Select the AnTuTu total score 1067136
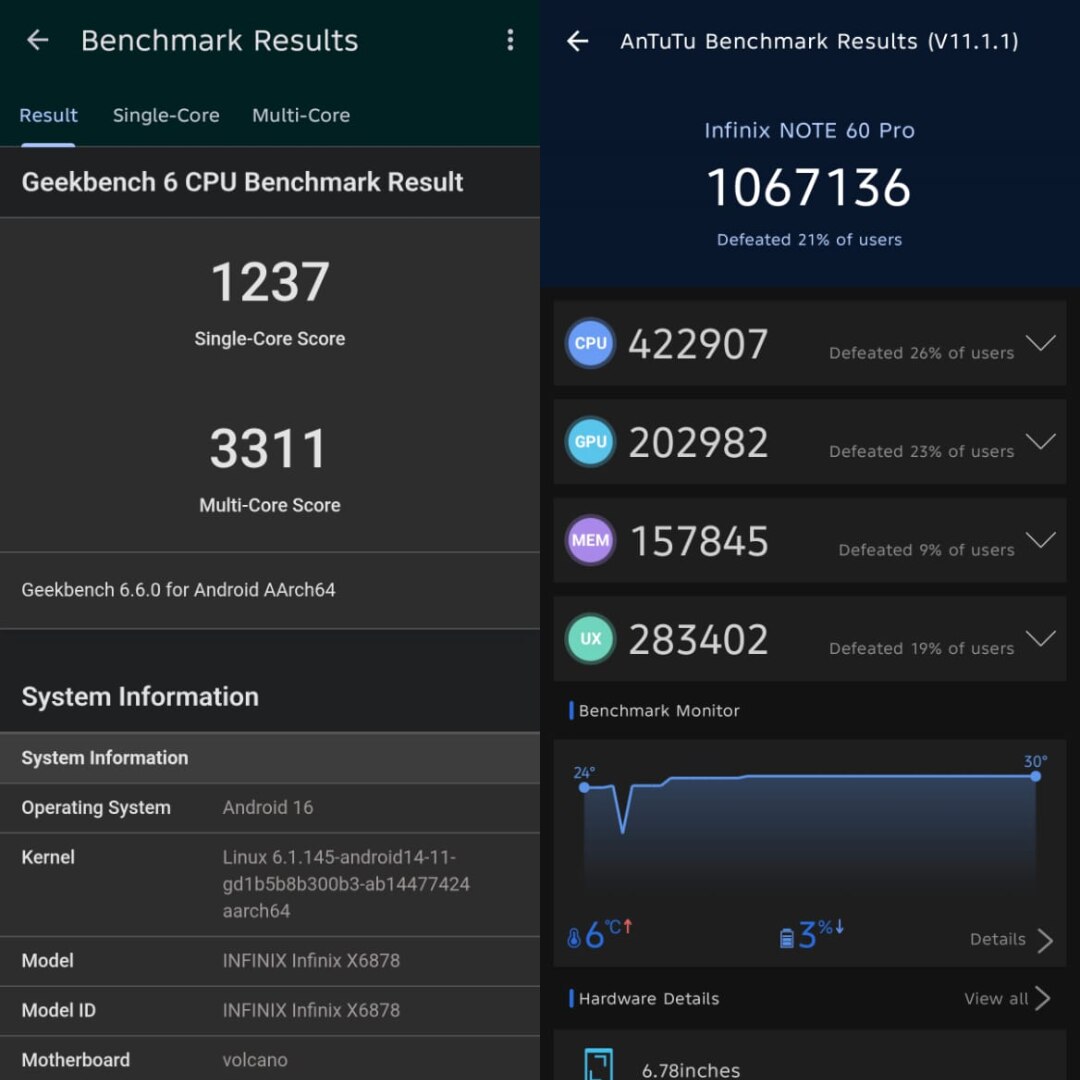This screenshot has height=1080, width=1080. 809,187
